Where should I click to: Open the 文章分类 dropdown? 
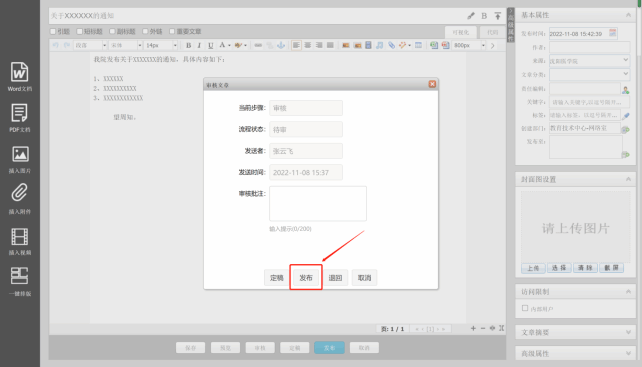point(589,75)
